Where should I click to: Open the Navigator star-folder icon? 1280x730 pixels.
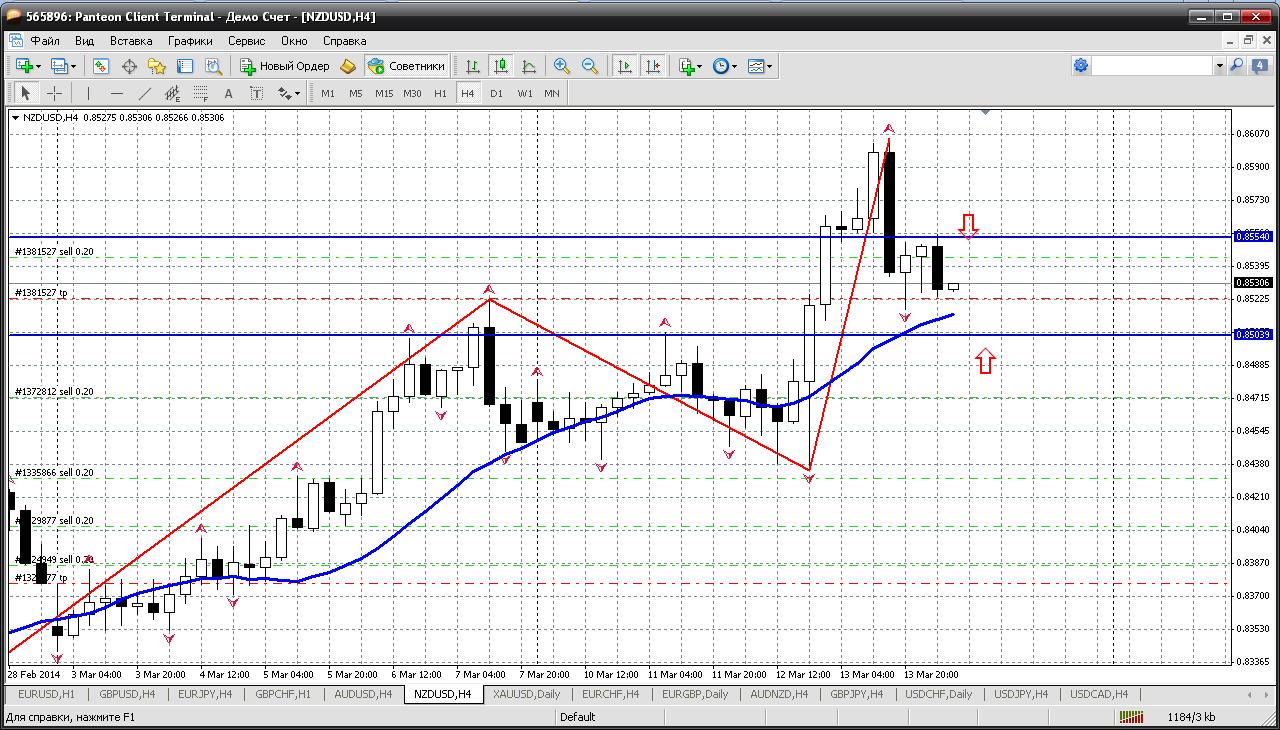157,66
